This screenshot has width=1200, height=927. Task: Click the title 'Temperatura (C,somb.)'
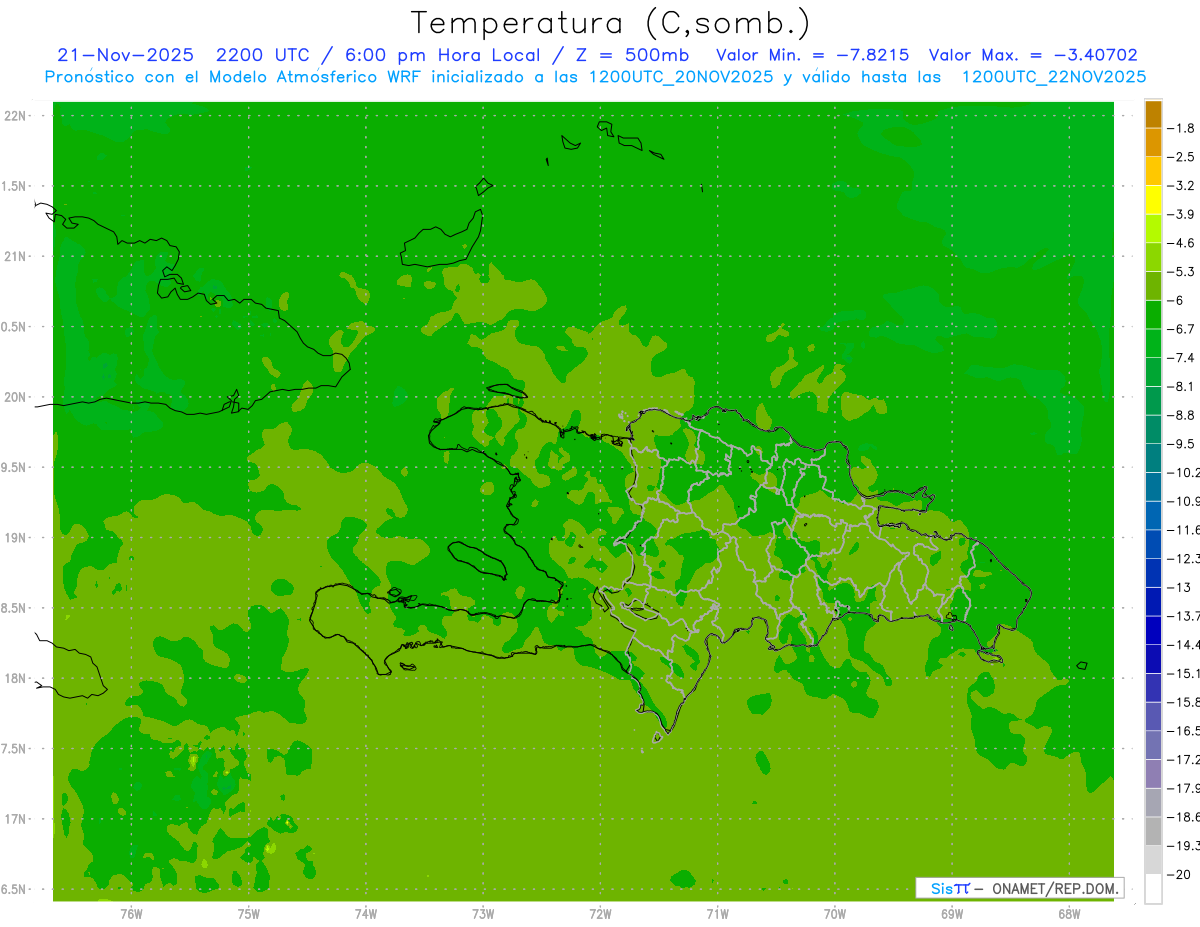point(610,23)
